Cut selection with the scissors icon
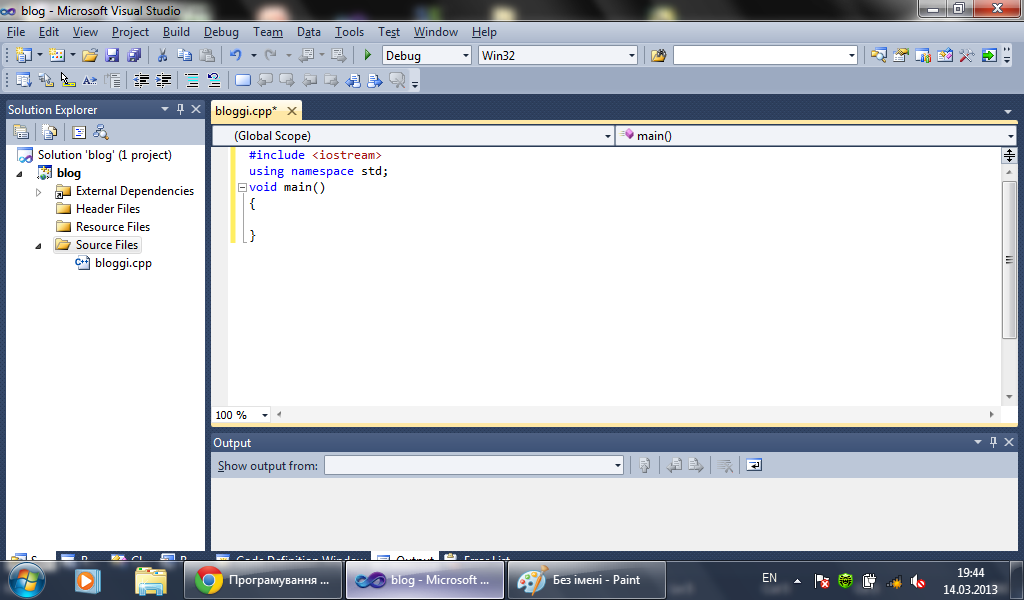The width and height of the screenshot is (1024, 600). (x=163, y=55)
